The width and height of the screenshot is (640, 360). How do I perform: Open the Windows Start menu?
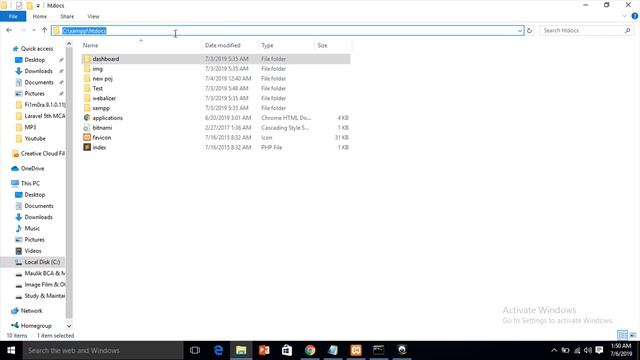[11, 350]
